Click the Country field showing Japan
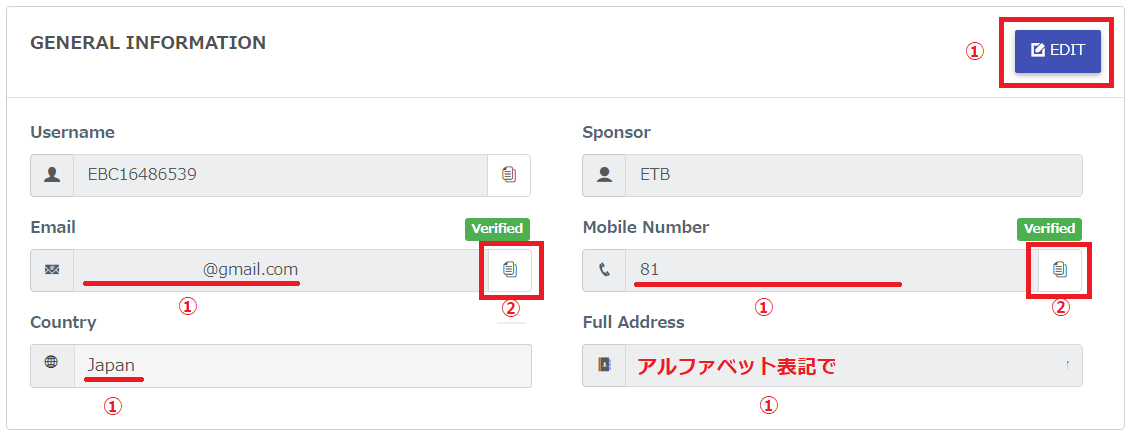 [300, 365]
